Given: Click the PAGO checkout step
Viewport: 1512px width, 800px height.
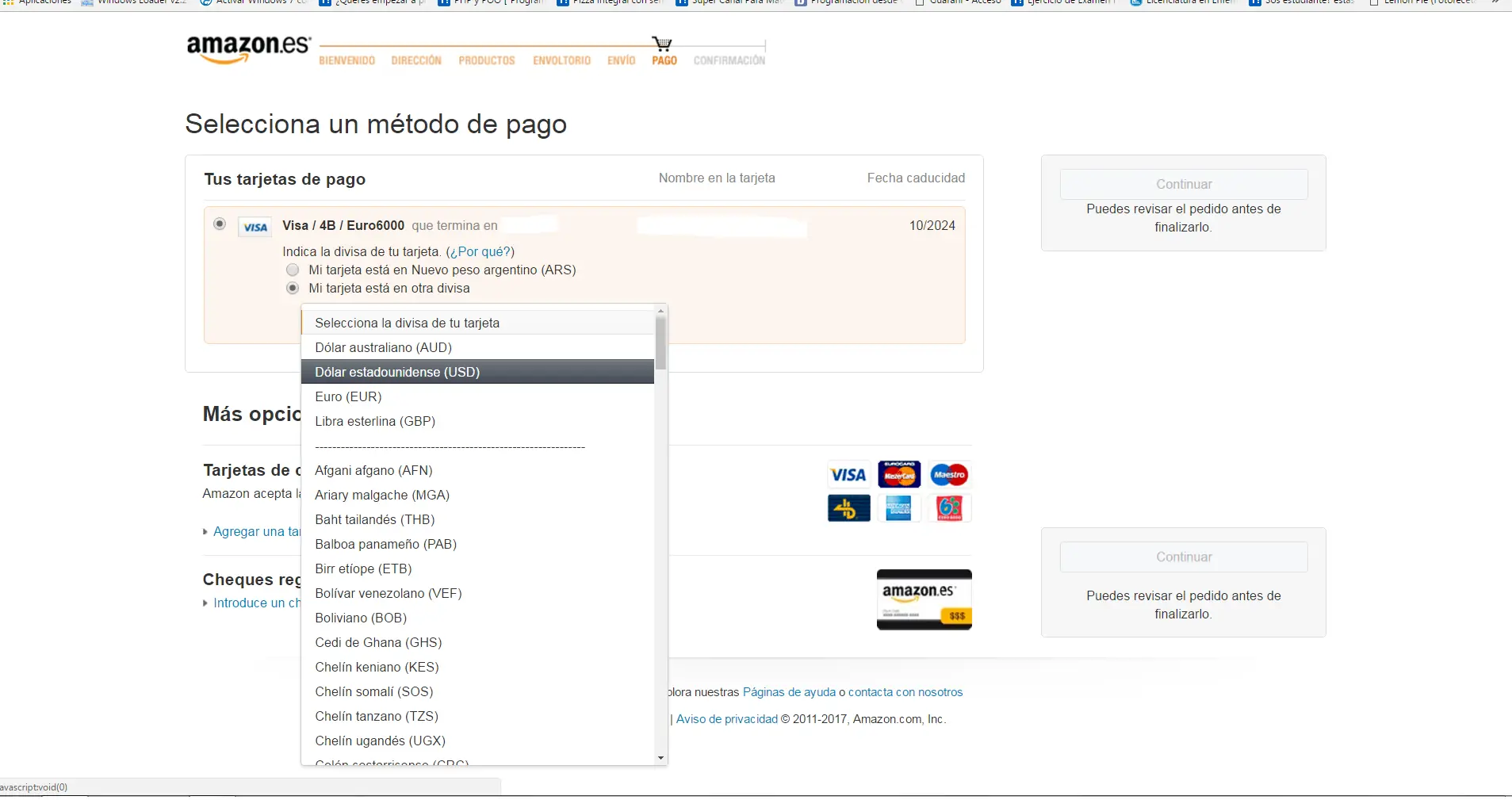Looking at the screenshot, I should (x=664, y=60).
